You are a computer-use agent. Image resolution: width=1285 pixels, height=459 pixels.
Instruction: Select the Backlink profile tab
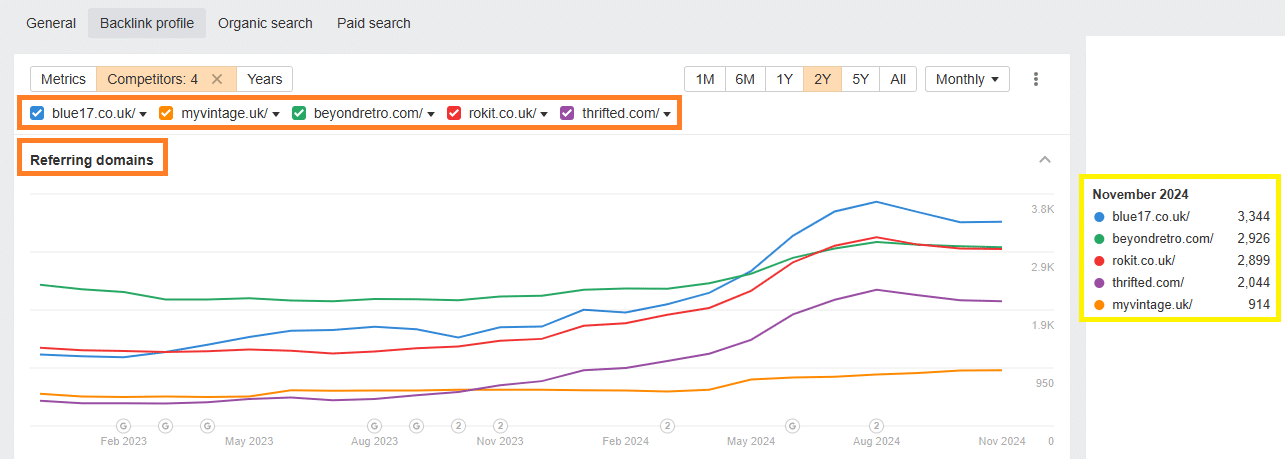147,22
